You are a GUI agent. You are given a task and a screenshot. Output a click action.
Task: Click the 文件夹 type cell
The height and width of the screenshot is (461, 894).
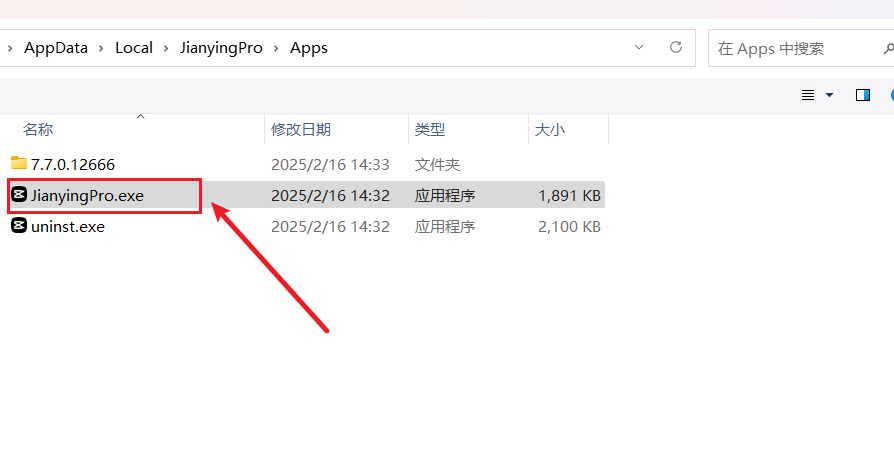pyautogui.click(x=437, y=165)
